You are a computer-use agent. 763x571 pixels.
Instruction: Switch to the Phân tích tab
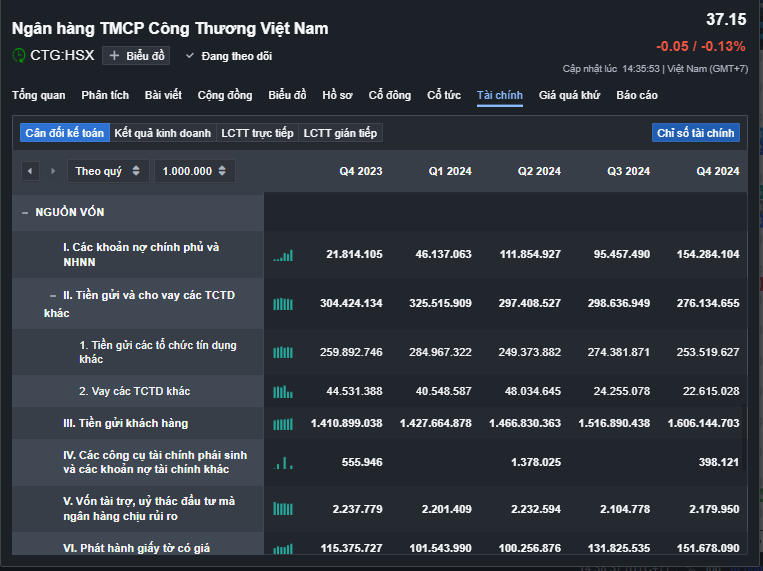coord(105,95)
